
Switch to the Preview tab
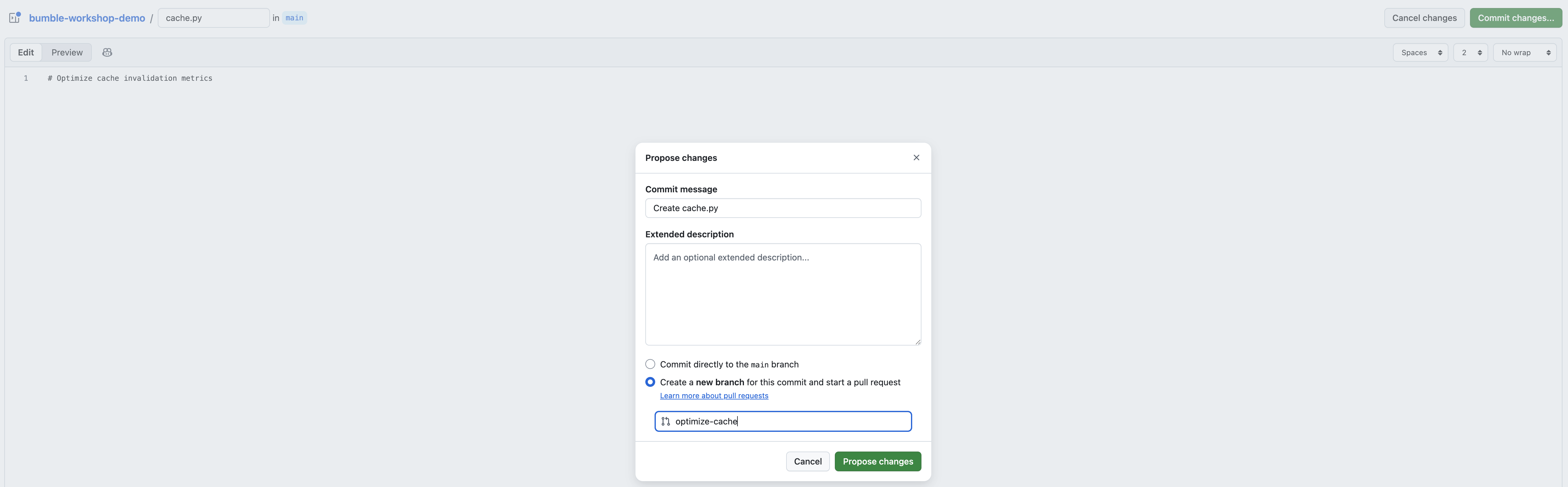67,52
